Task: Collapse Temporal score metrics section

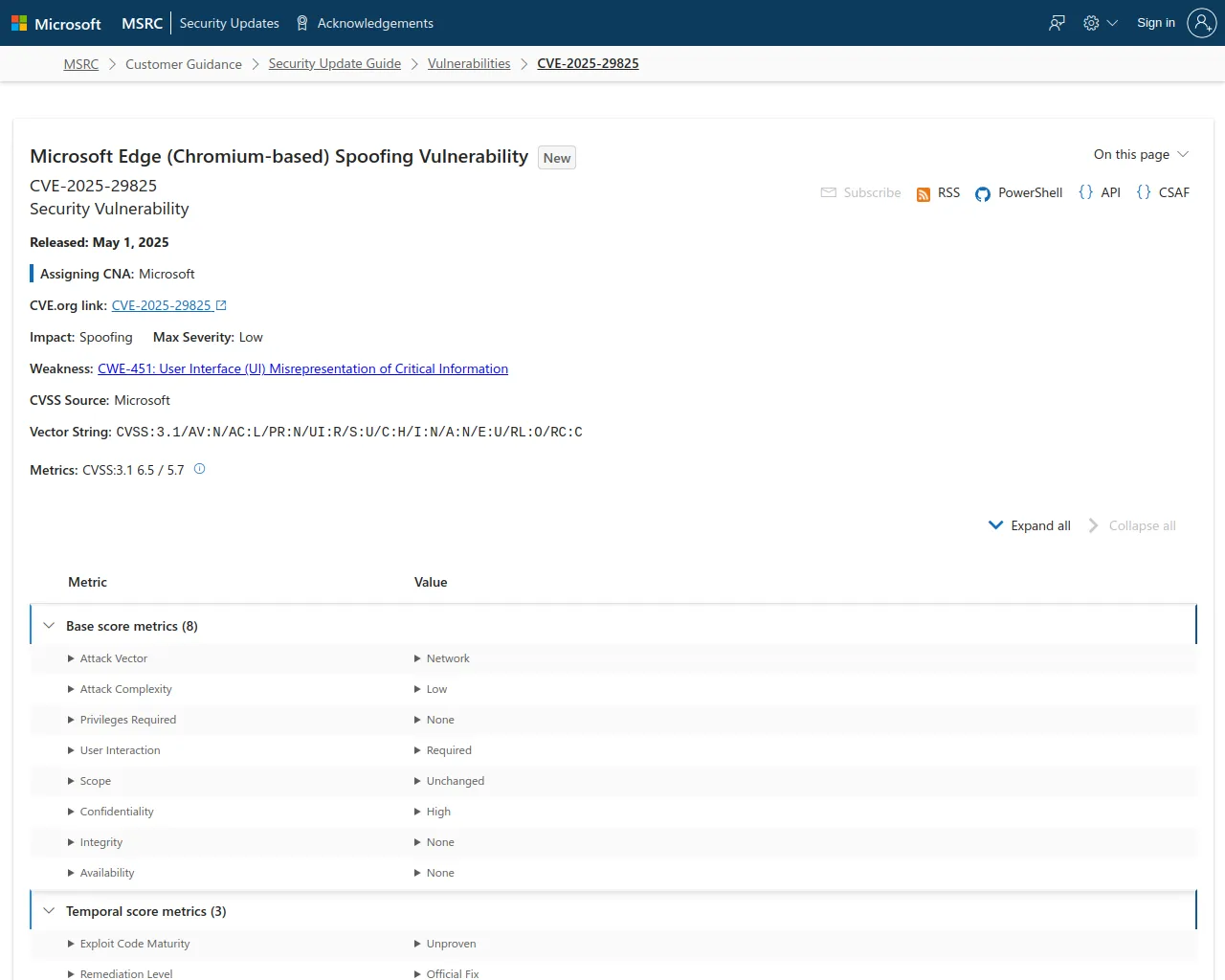Action: click(49, 911)
